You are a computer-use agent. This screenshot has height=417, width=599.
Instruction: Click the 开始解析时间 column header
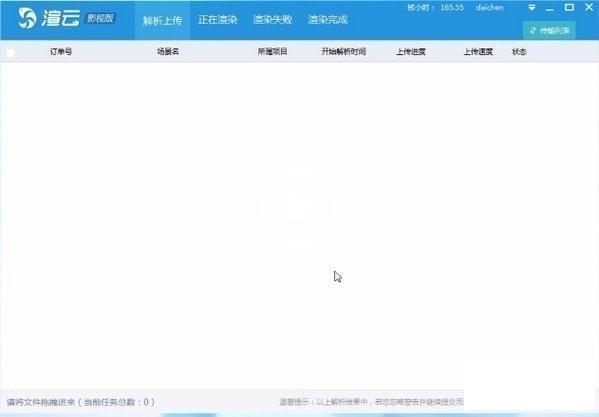coord(343,52)
